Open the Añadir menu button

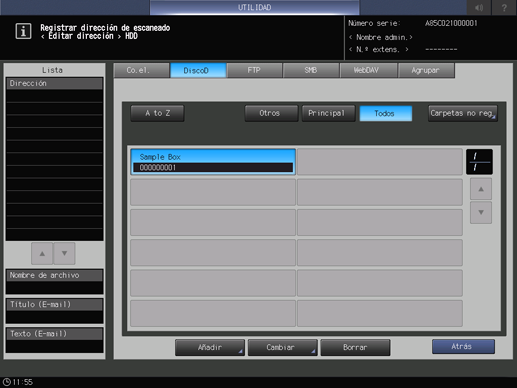coord(210,347)
